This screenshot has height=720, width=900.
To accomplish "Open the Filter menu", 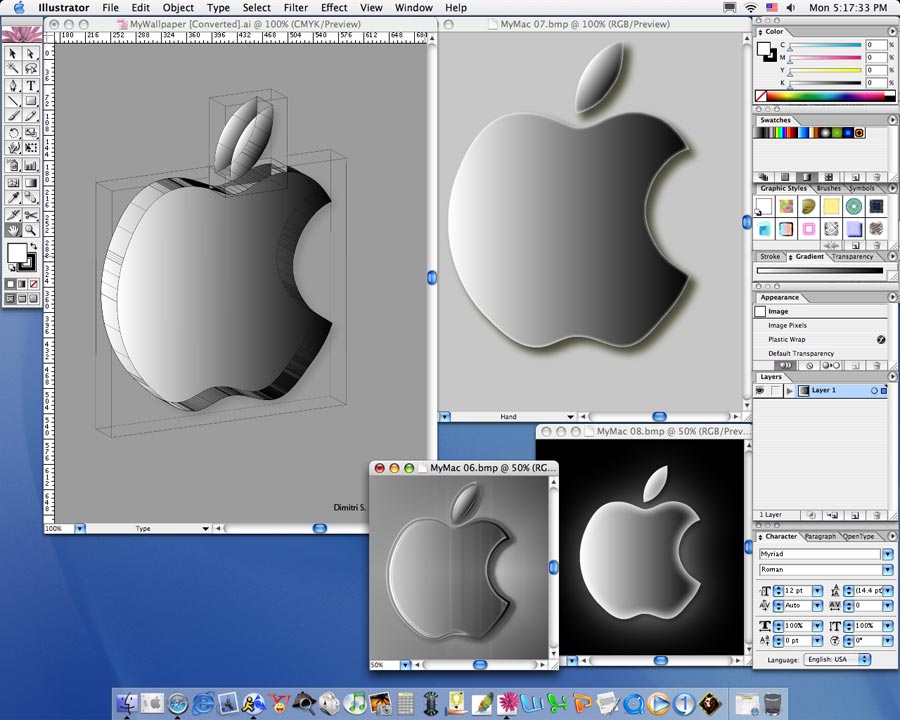I will click(296, 7).
